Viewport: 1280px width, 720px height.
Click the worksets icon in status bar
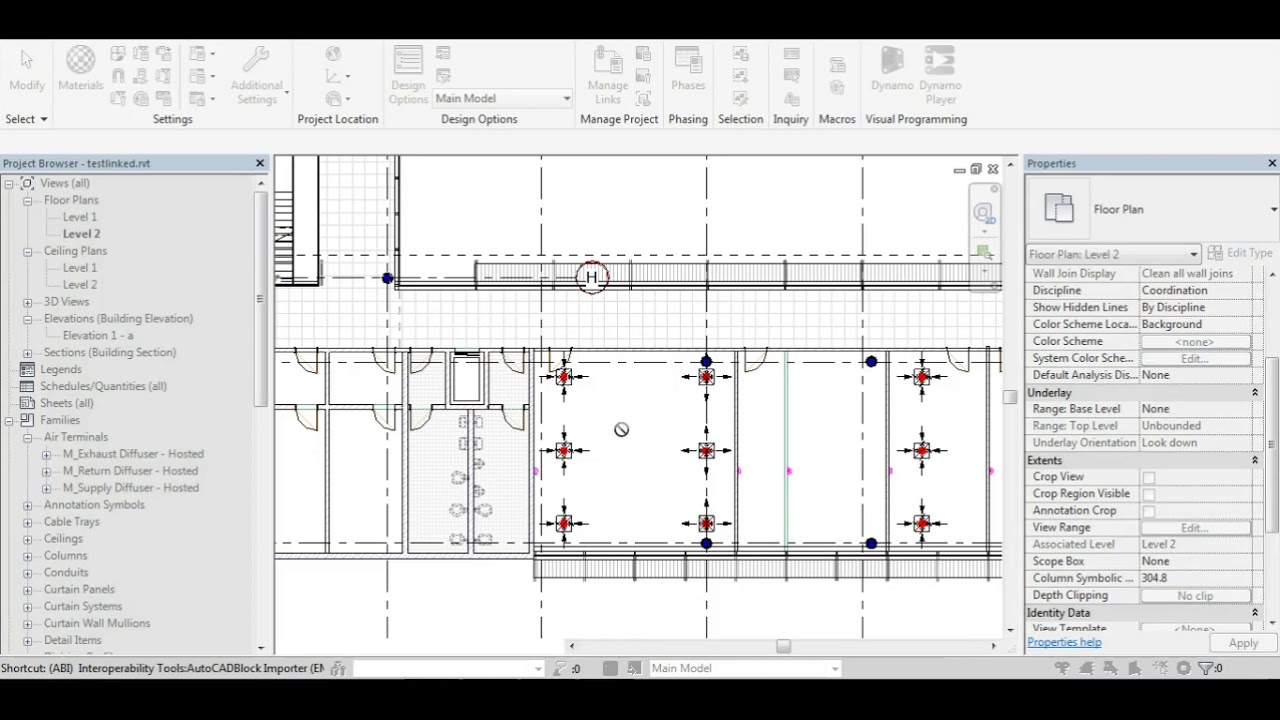338,668
